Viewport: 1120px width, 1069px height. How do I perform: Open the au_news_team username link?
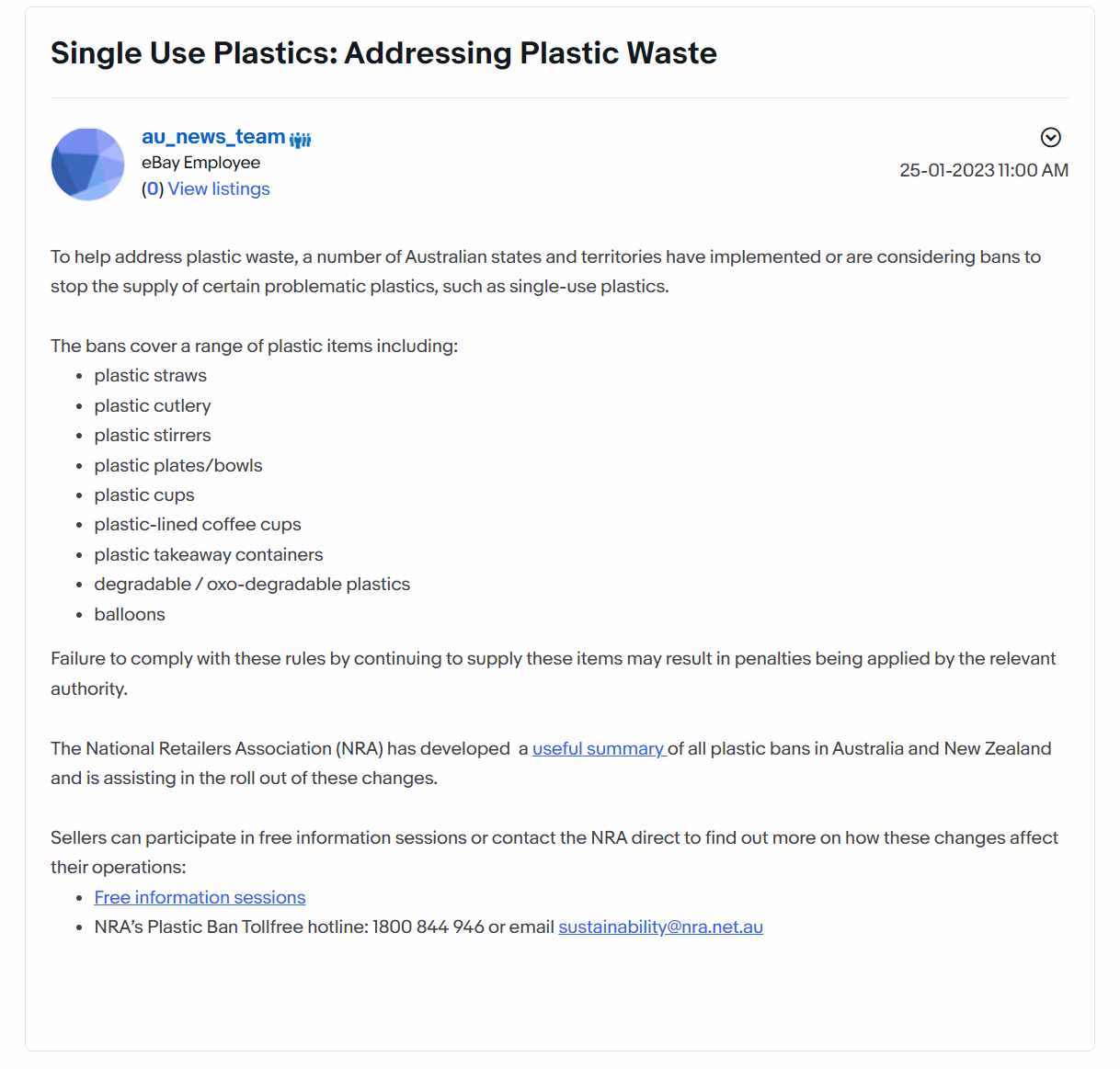(213, 137)
